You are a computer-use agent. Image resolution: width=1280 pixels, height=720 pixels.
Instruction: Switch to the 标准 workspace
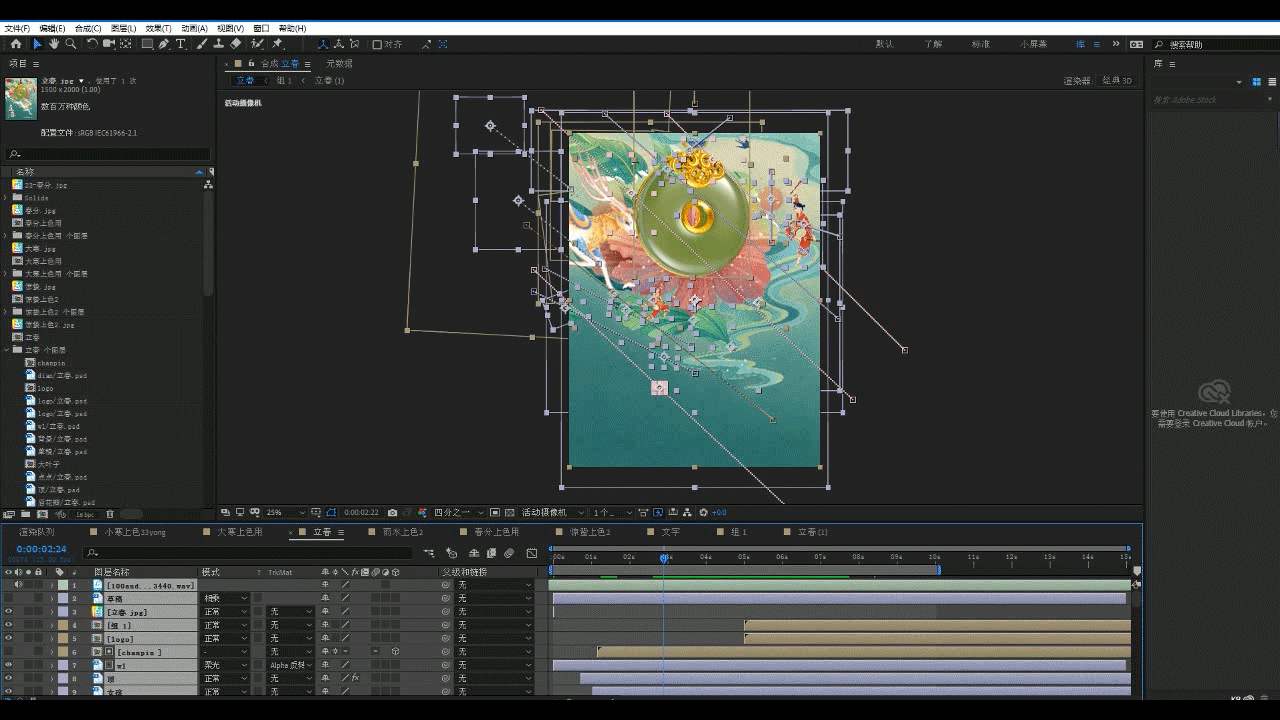981,44
